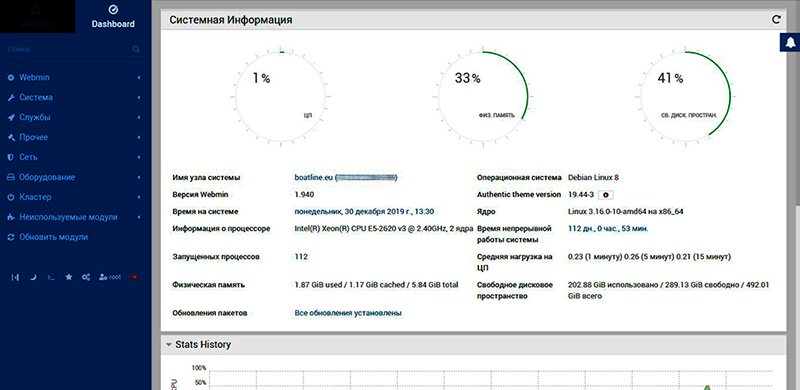Open the command shell terminal icon
This screenshot has width=800, height=390.
click(51, 277)
